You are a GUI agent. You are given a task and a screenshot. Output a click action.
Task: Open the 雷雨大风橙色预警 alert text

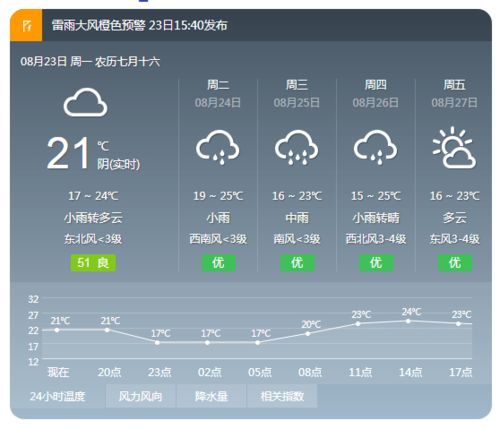(139, 25)
